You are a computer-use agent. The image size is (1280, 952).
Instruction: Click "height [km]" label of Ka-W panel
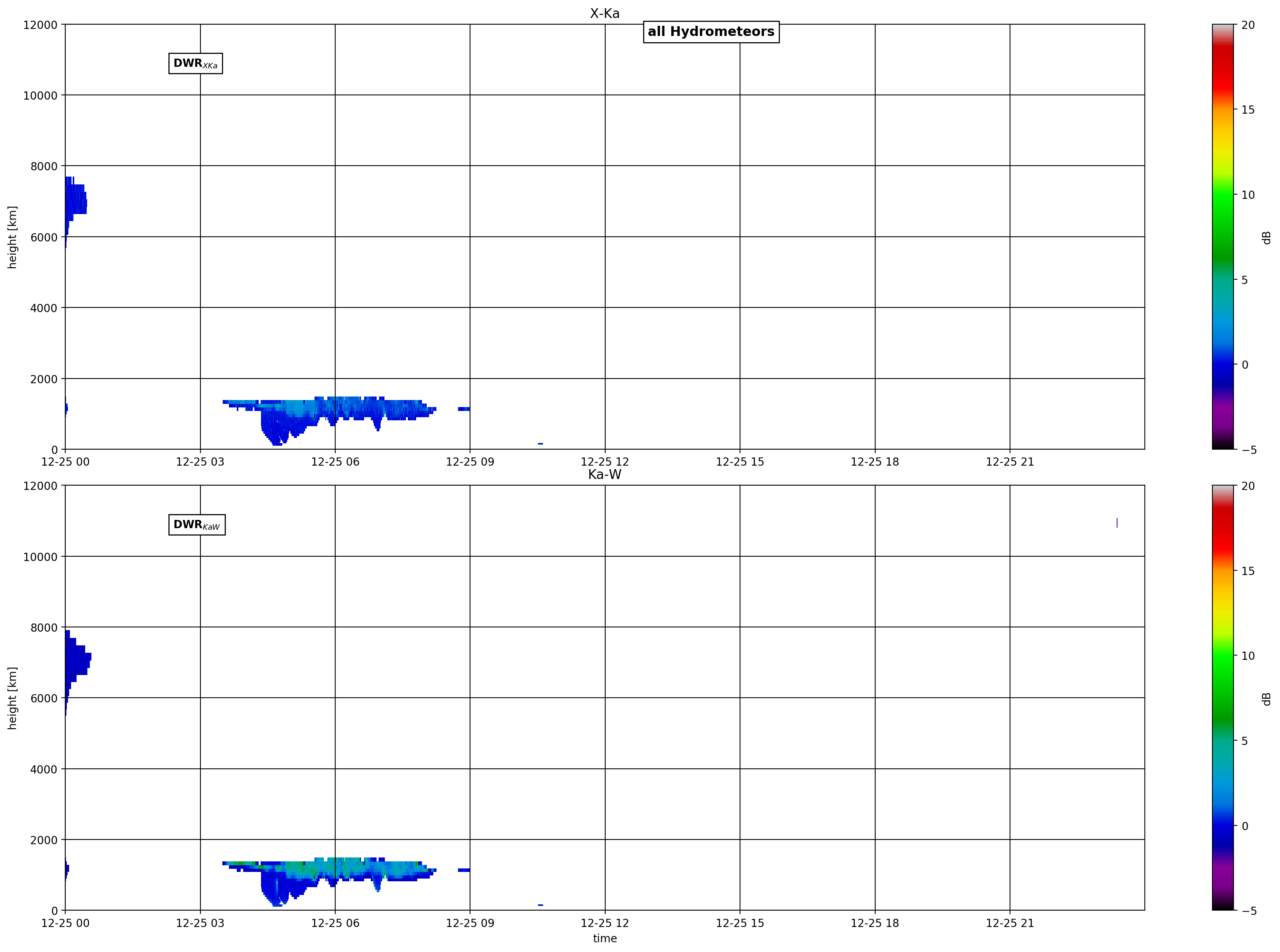(x=13, y=698)
